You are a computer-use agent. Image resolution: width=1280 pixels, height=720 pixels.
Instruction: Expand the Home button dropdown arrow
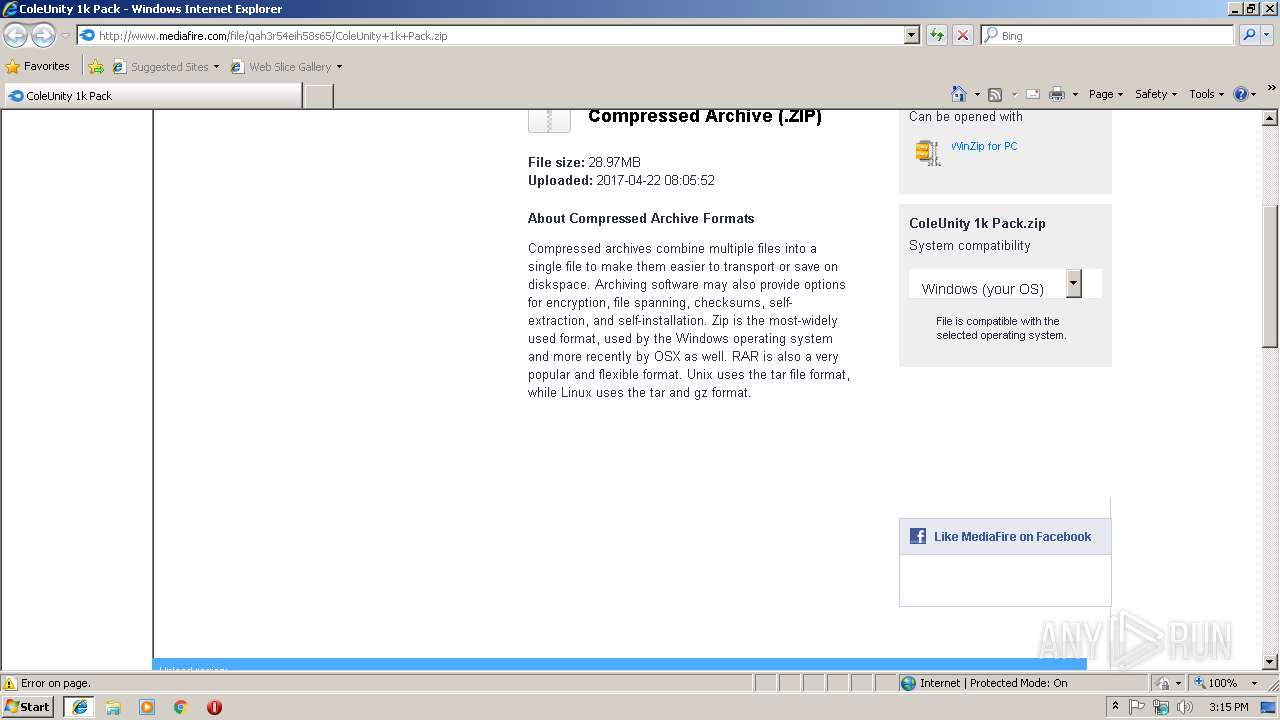pos(977,94)
